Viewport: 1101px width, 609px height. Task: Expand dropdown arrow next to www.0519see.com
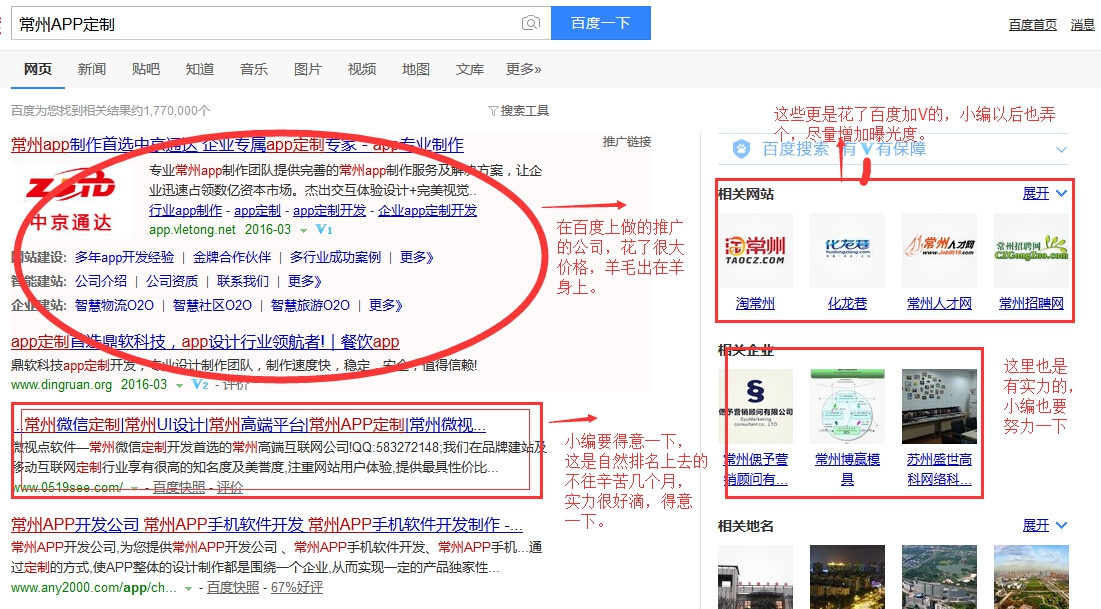point(135,487)
